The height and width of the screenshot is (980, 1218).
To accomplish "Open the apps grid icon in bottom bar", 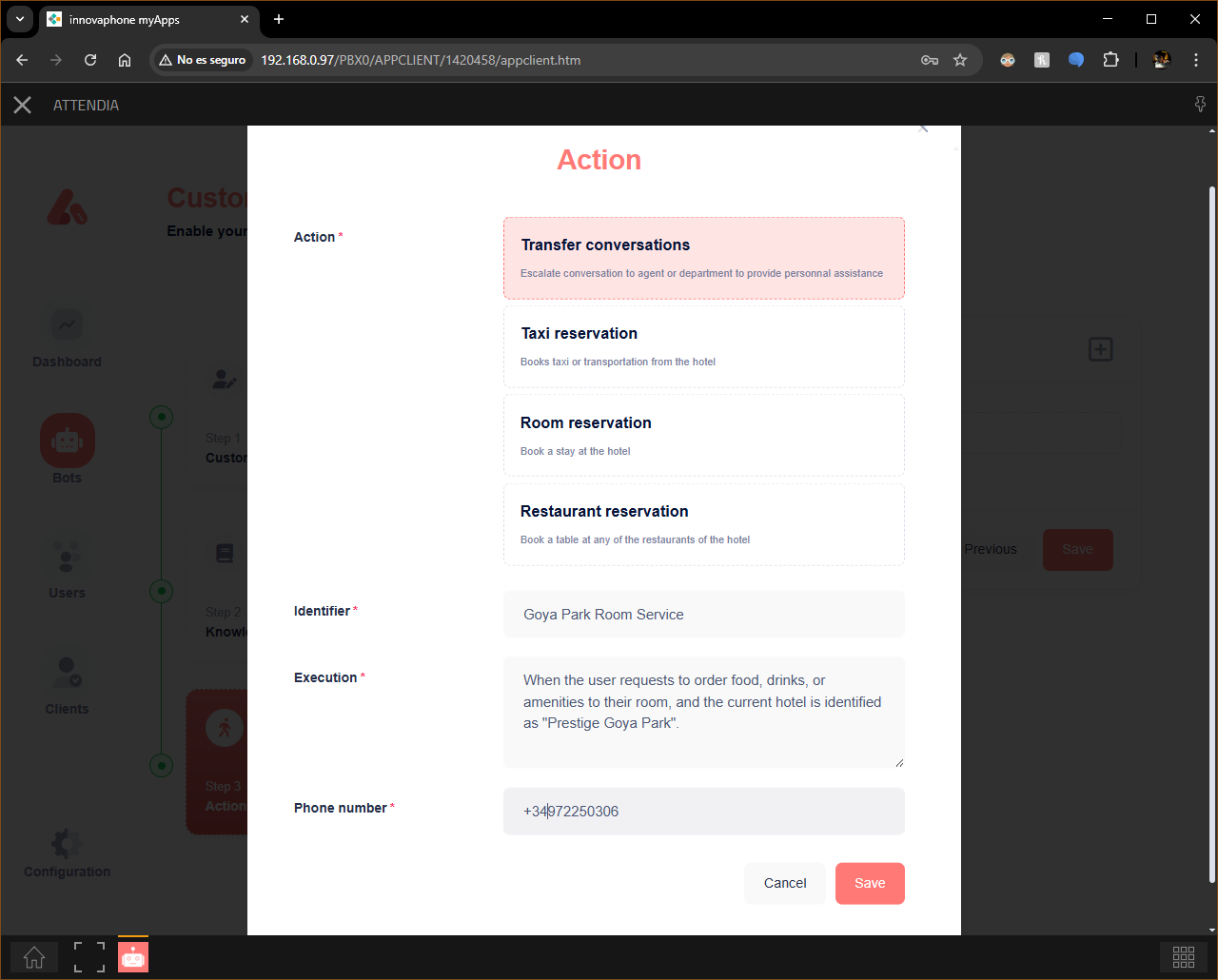I will [1184, 957].
